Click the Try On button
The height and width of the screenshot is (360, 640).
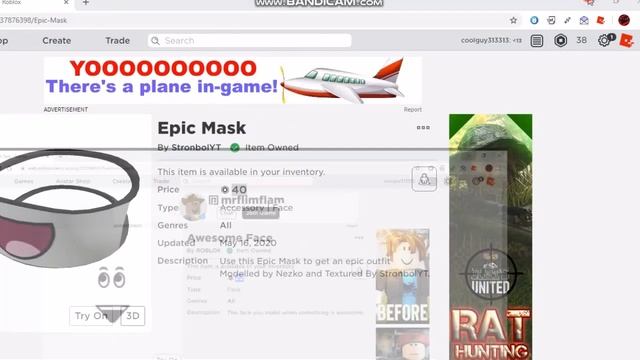pyautogui.click(x=91, y=316)
